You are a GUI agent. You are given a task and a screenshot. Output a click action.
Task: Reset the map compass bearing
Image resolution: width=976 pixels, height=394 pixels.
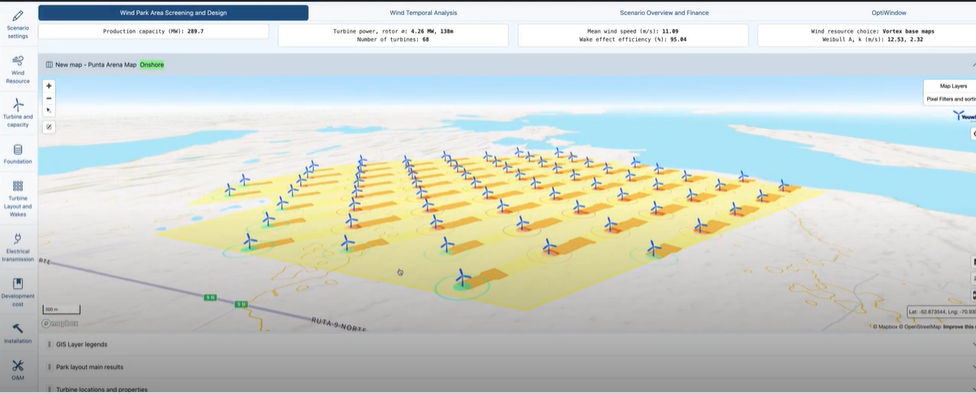coord(49,110)
